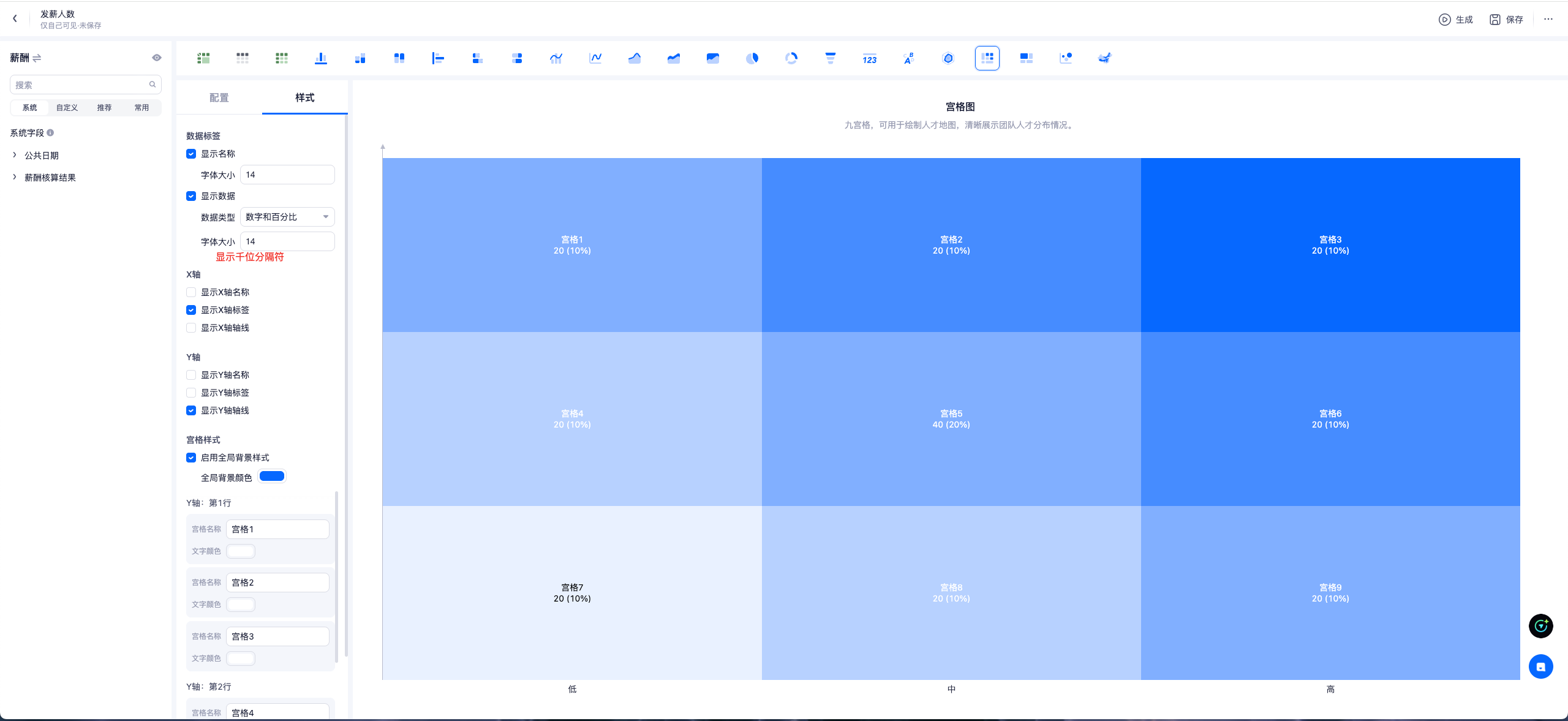This screenshot has height=721, width=1568.
Task: Uncheck the 显示名称 checkbox
Action: tap(191, 154)
